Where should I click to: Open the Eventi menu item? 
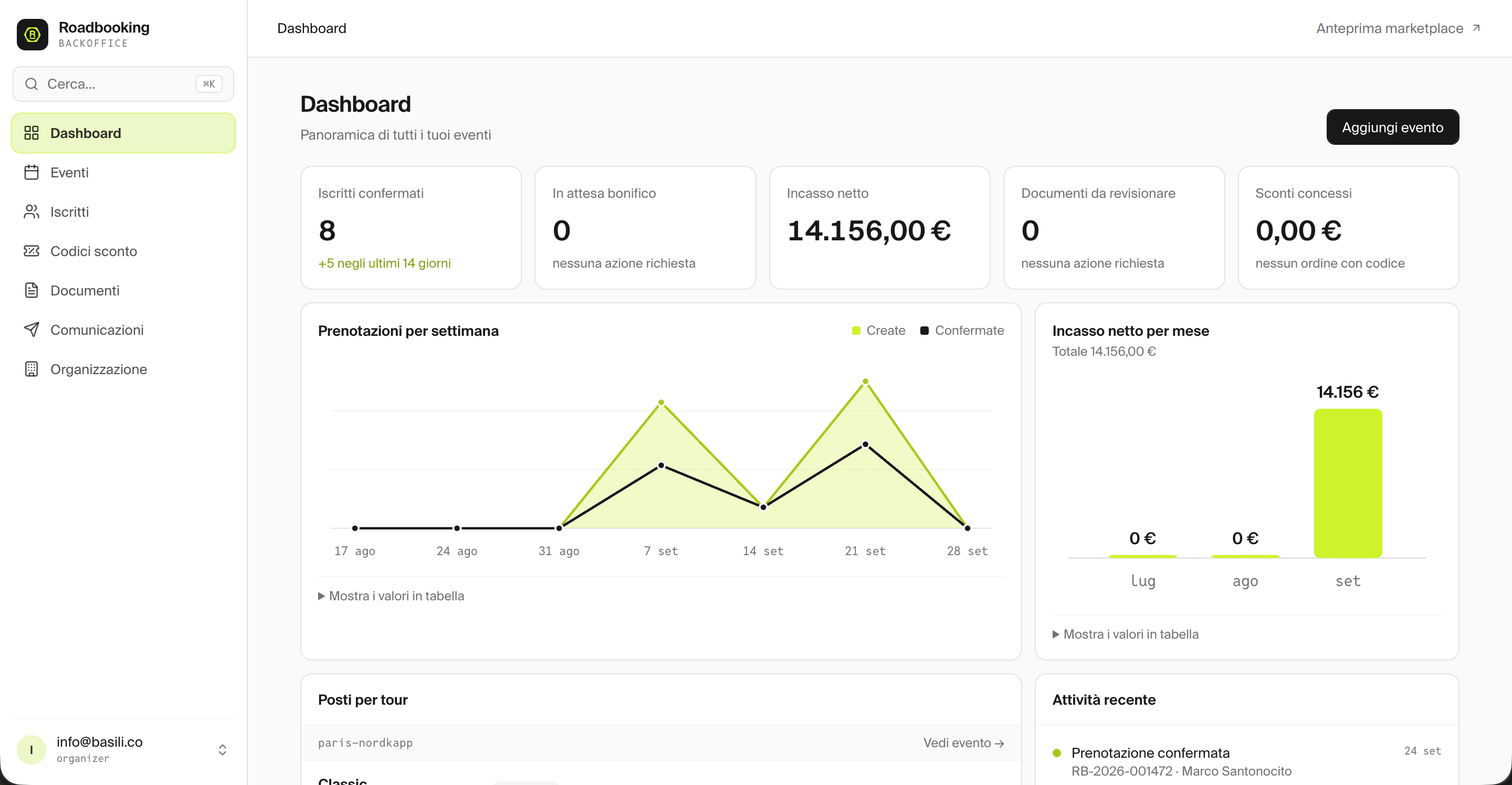[123, 172]
